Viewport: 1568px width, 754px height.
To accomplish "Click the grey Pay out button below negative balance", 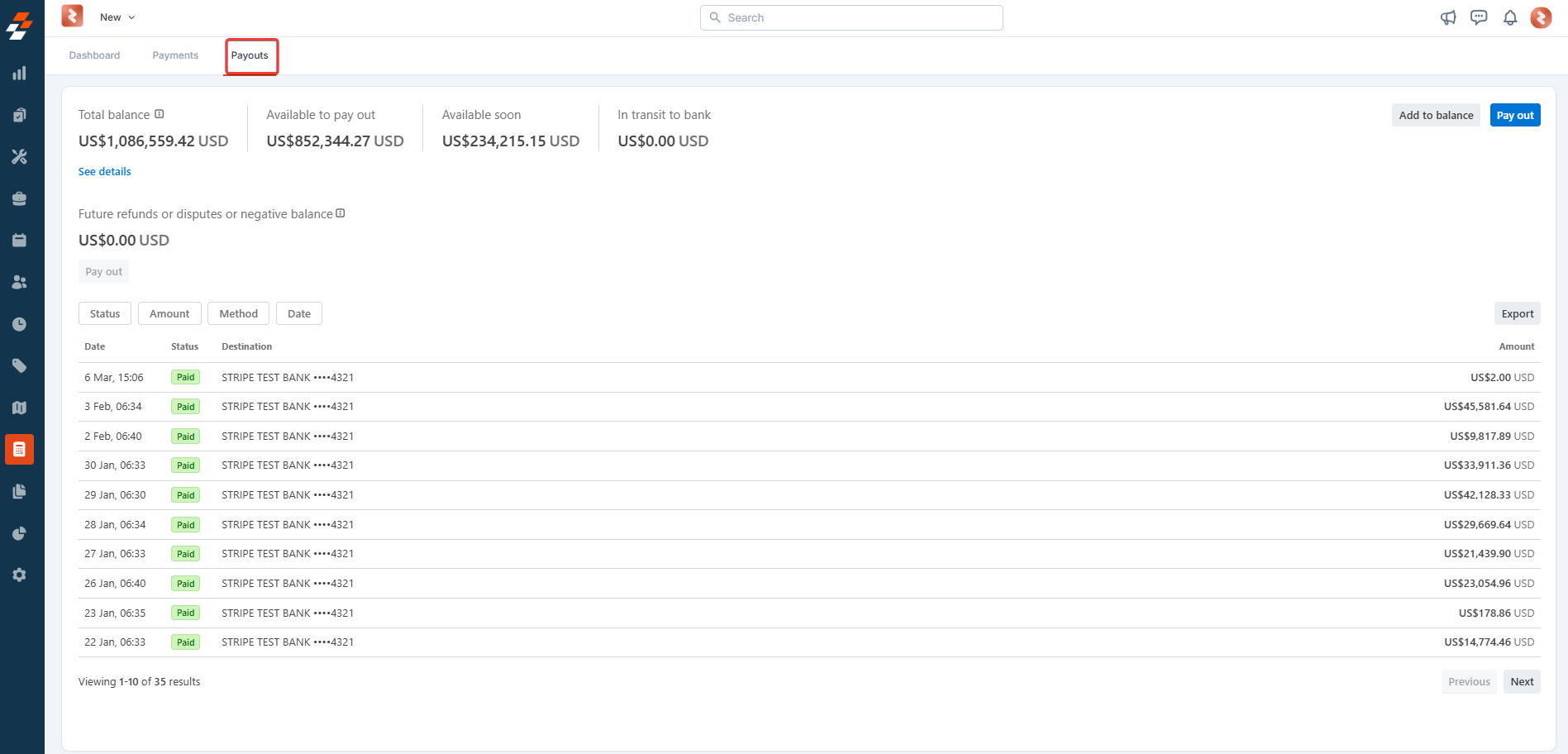I will [x=103, y=271].
